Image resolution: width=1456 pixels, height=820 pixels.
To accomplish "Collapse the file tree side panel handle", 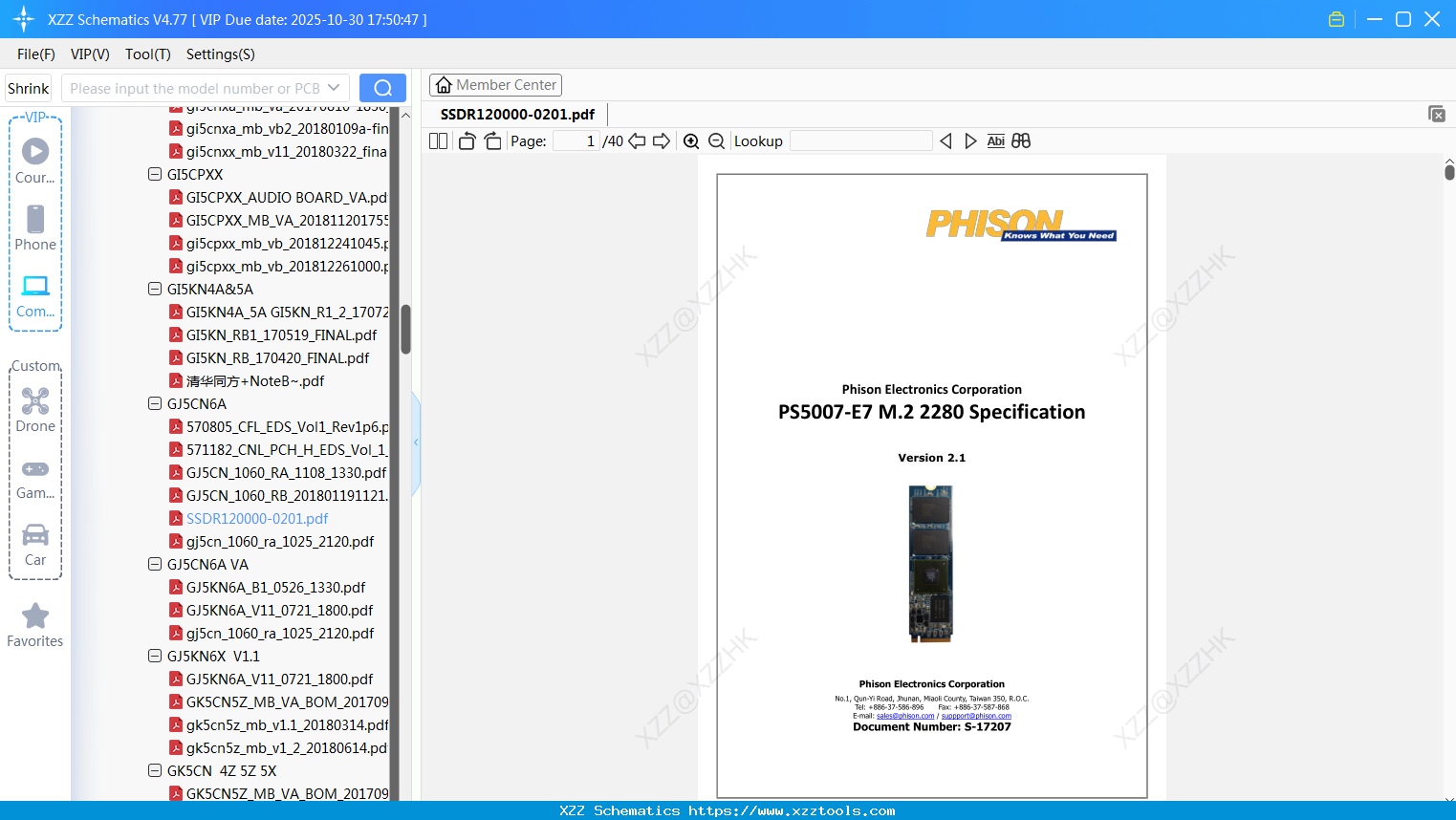I will click(416, 442).
